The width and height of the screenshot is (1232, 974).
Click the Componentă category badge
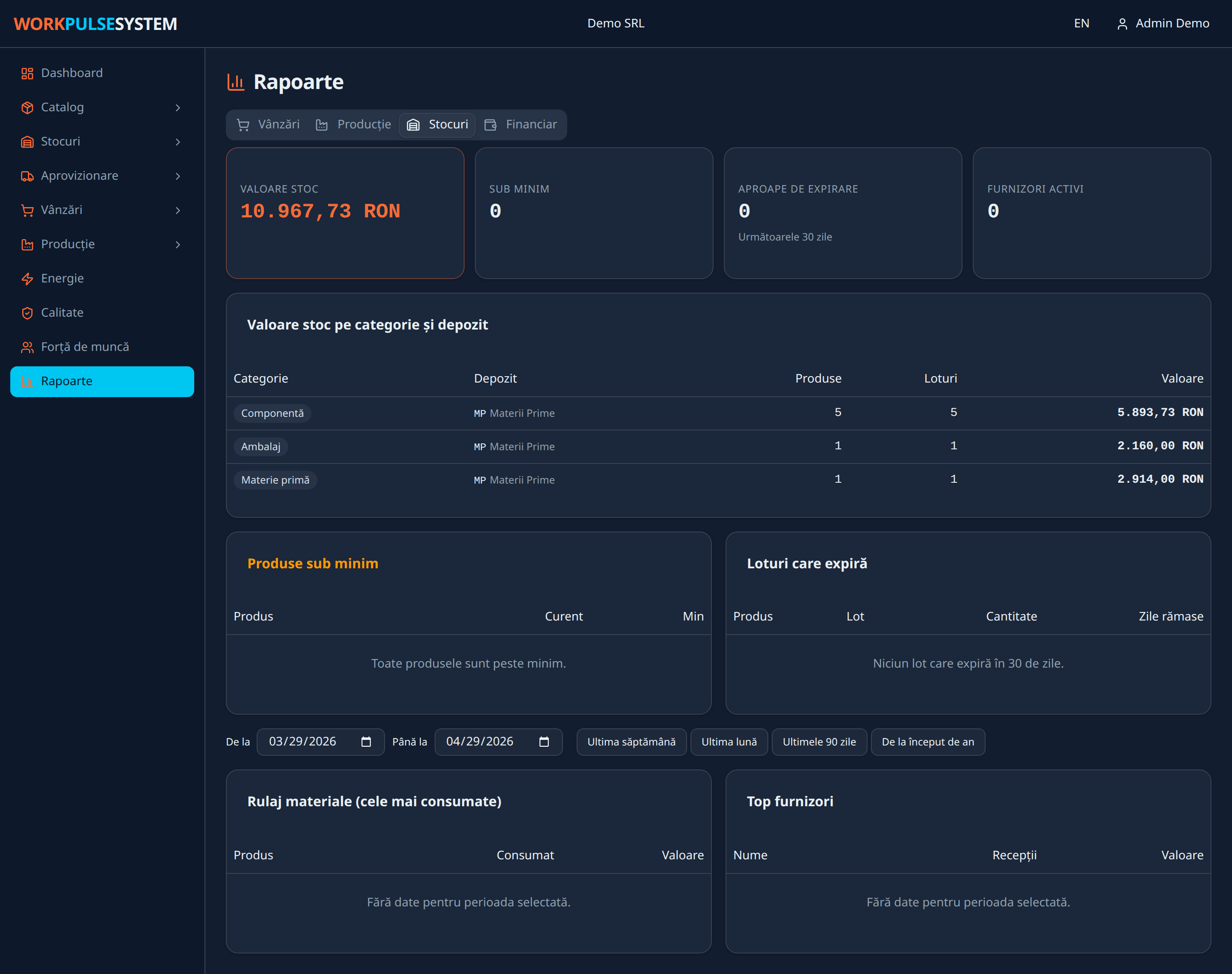tap(272, 413)
